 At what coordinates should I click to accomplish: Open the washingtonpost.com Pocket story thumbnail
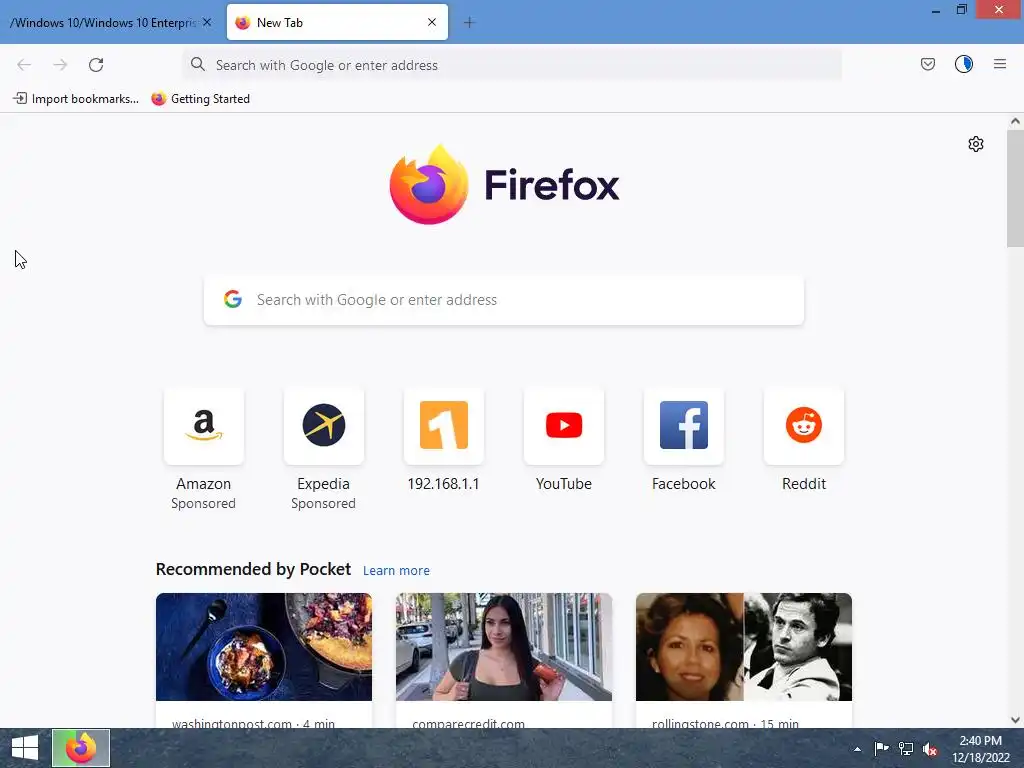264,647
